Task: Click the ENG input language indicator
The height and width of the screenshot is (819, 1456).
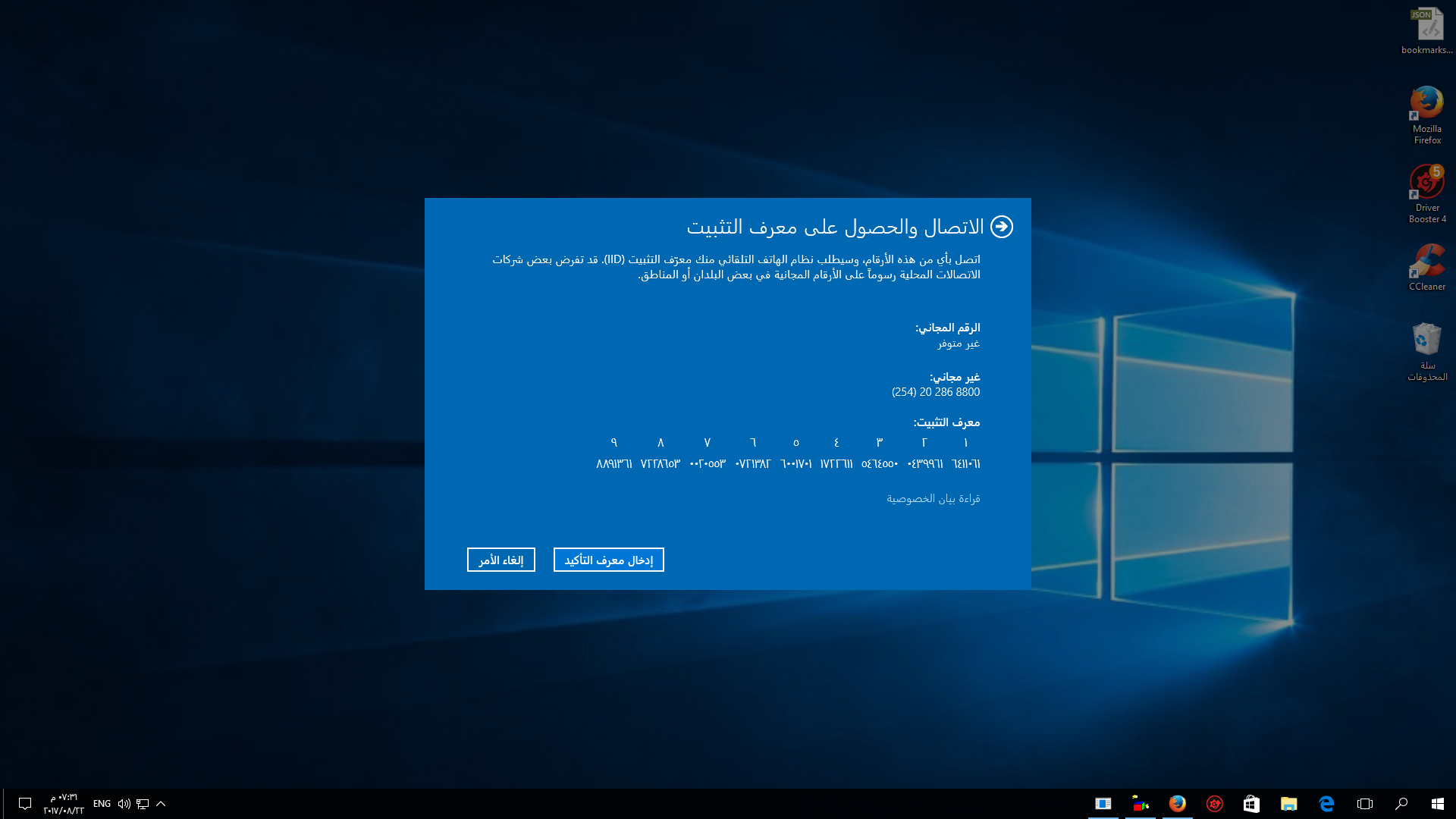Action: [x=102, y=804]
